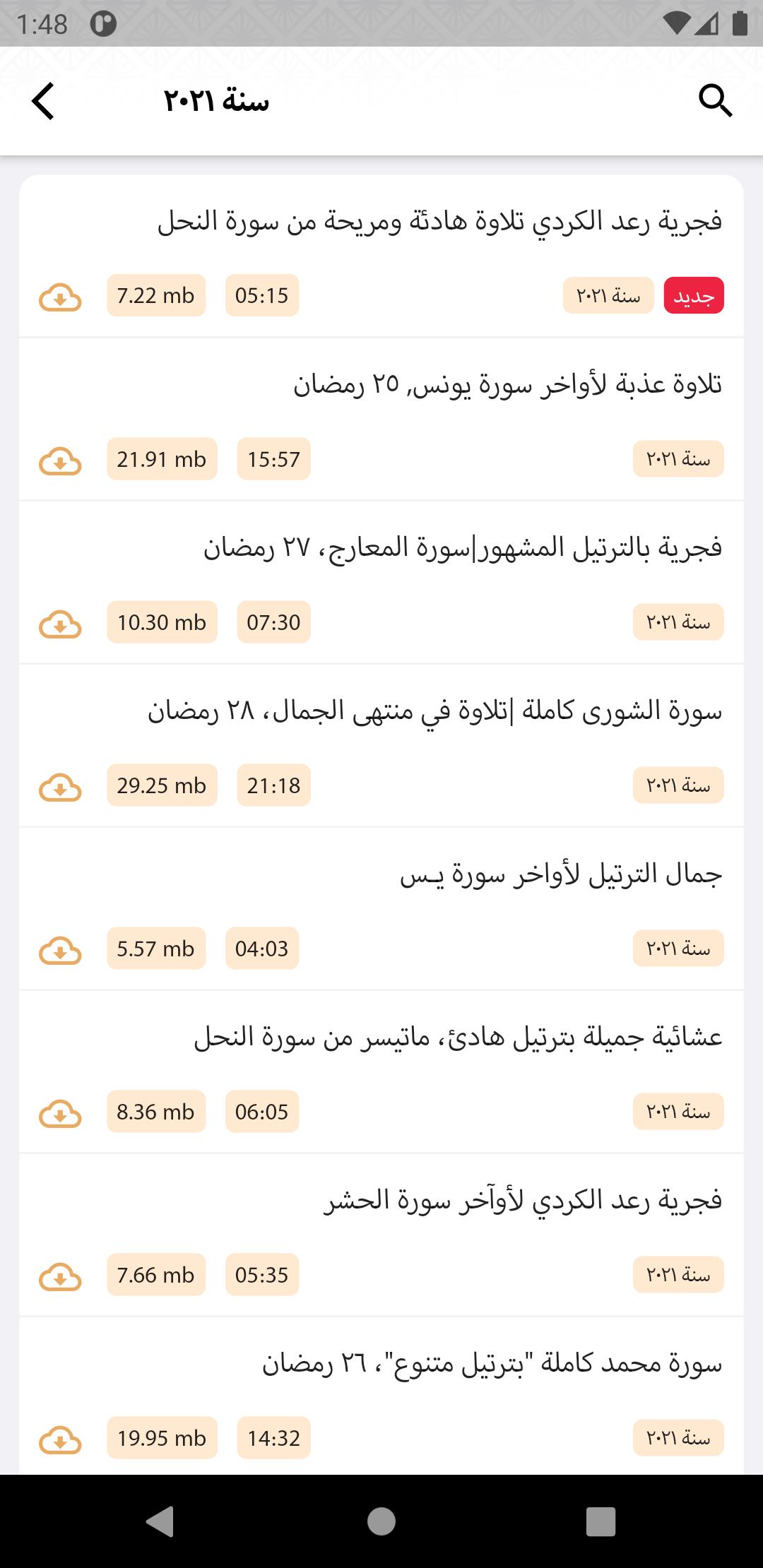Download the 7.66 mb recitation
The image size is (763, 1568).
(60, 1276)
